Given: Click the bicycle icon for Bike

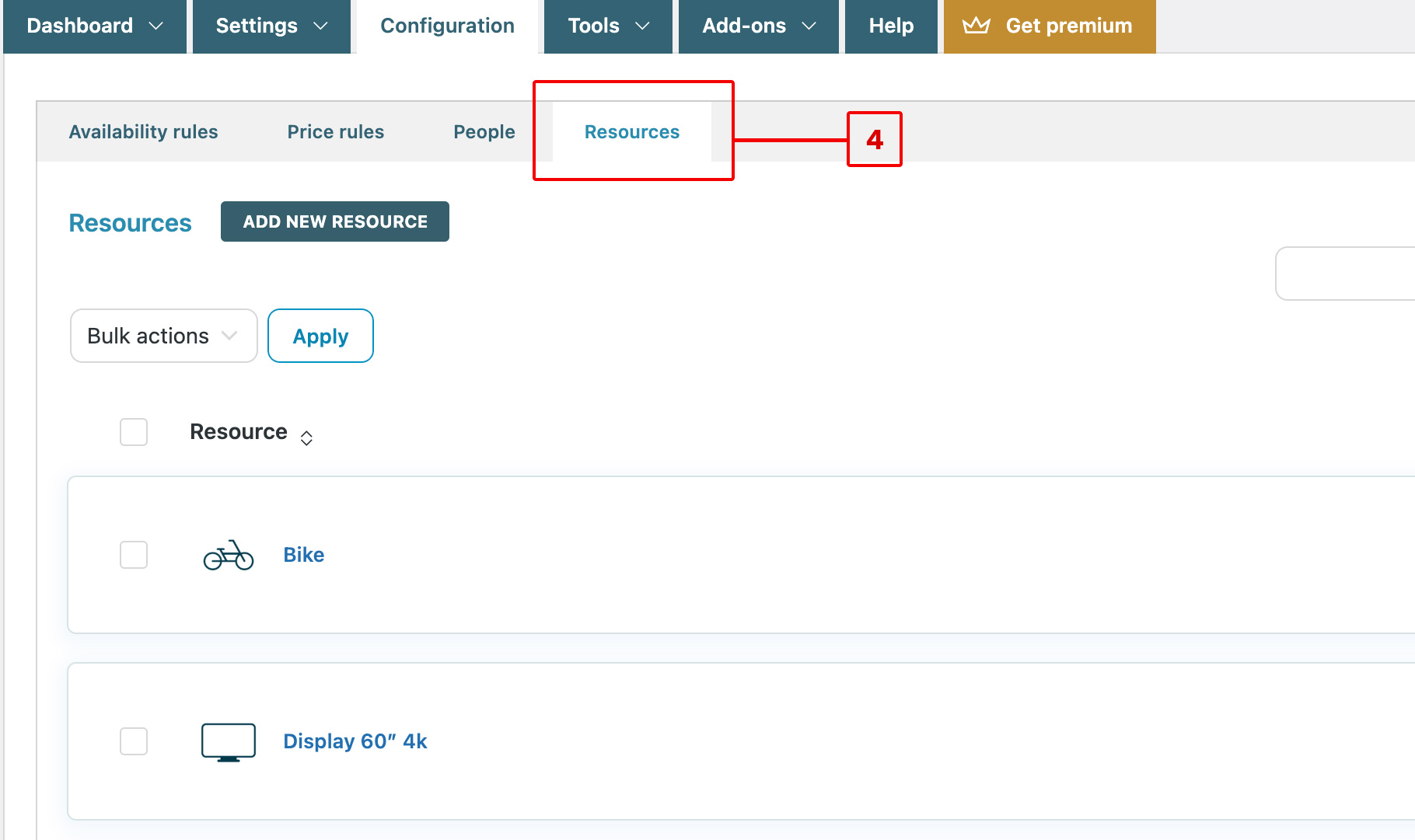Looking at the screenshot, I should 228,555.
